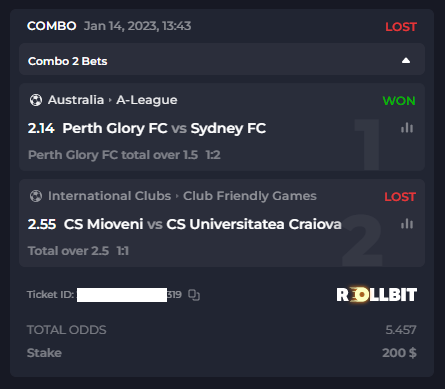Select Perth Glory FC vs Sydney FC match
445x389 pixels.
164,128
